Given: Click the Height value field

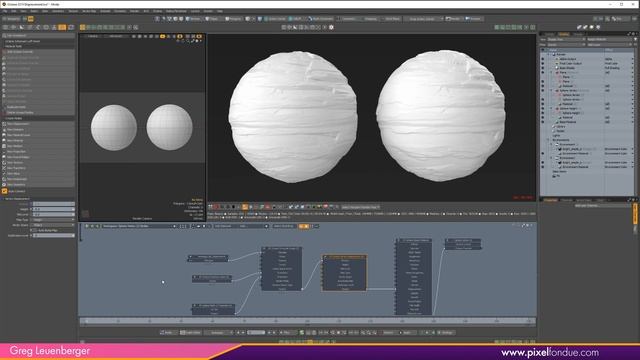Looking at the screenshot, I should coord(53,209).
